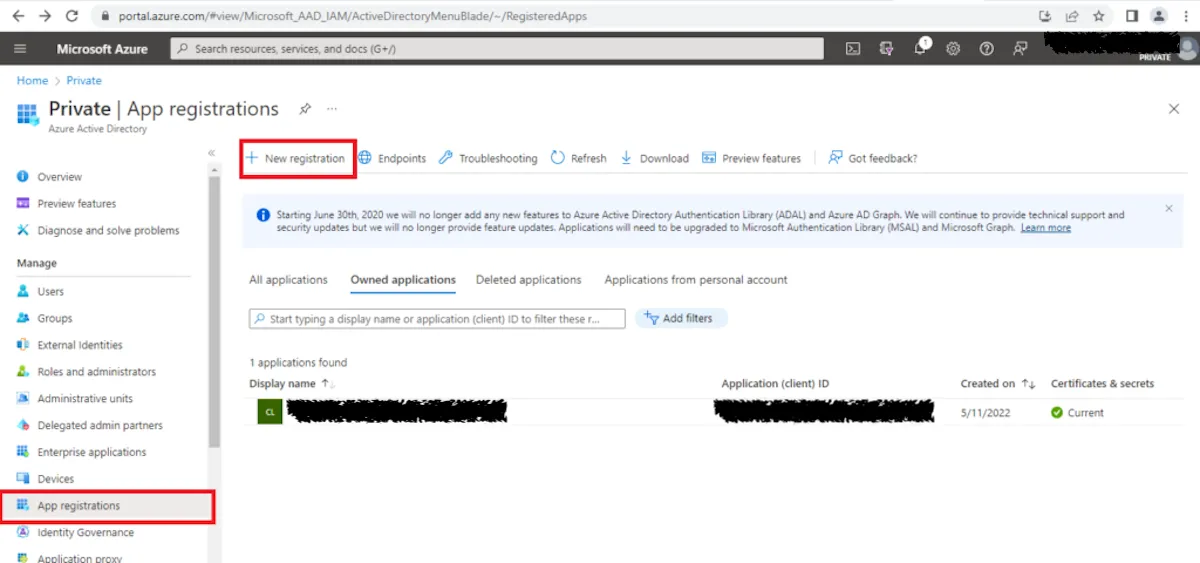Click the browser address bar
The height and width of the screenshot is (563, 1200).
pos(560,16)
